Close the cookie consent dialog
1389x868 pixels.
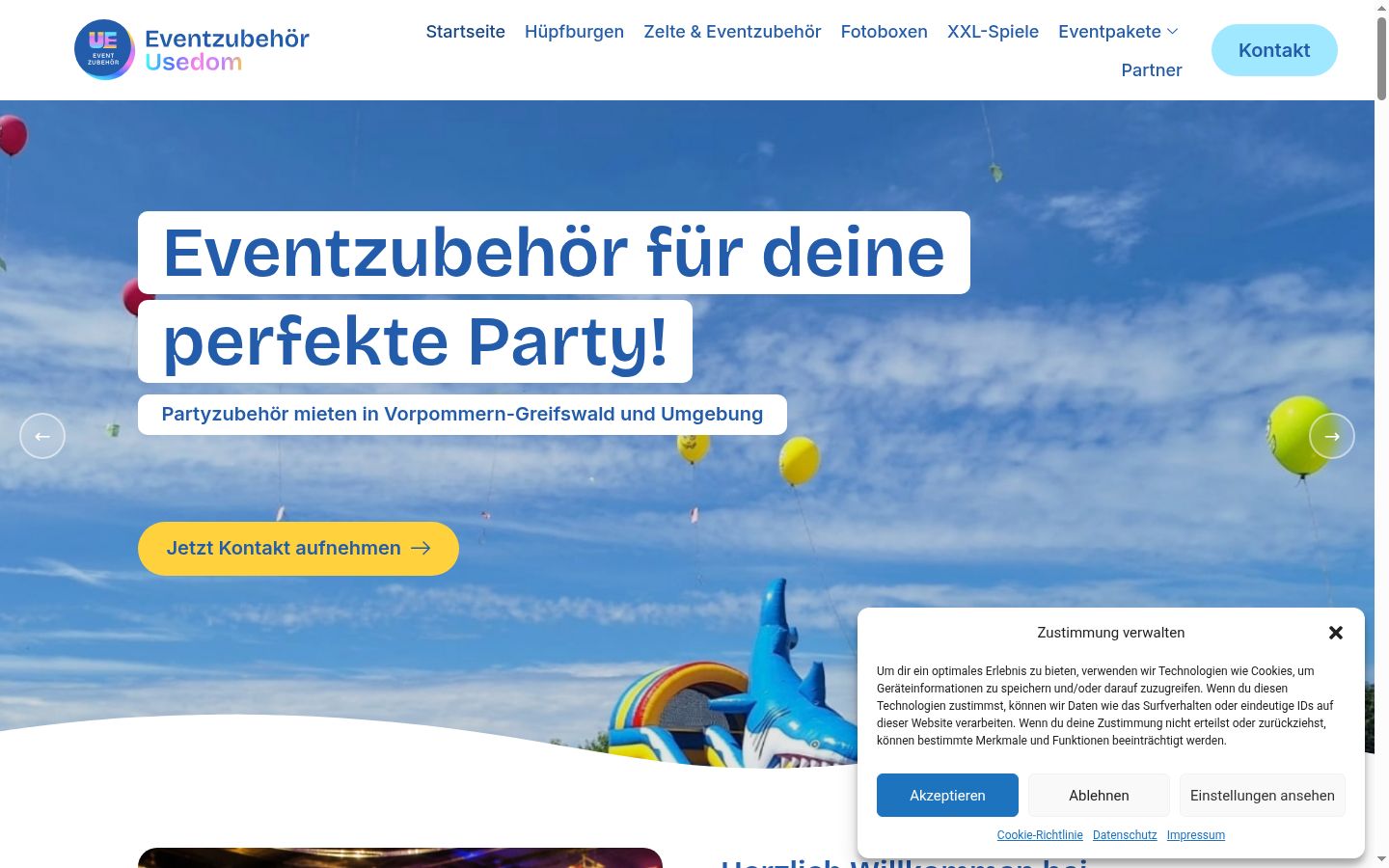1336,633
